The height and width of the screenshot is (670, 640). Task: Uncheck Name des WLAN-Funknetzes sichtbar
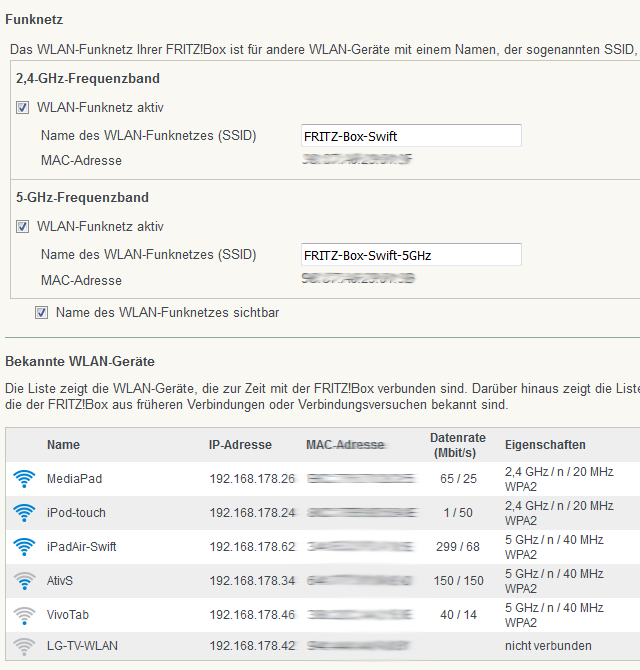(41, 313)
